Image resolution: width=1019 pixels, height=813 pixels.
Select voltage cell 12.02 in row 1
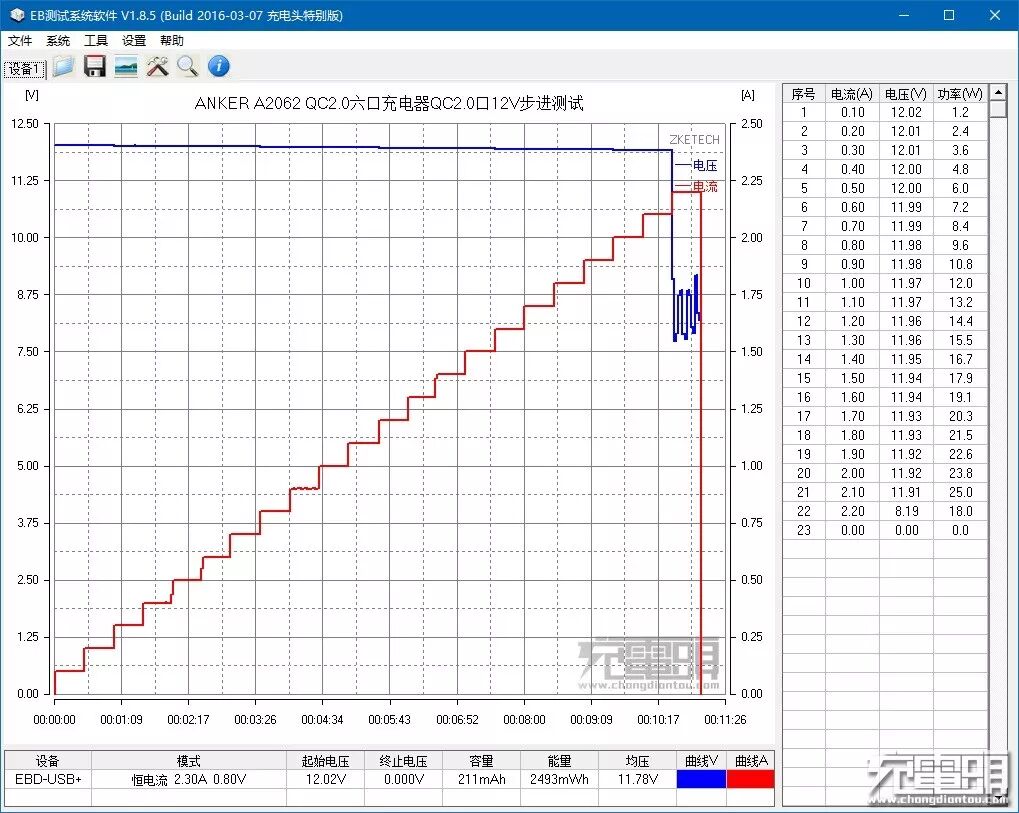pyautogui.click(x=906, y=112)
